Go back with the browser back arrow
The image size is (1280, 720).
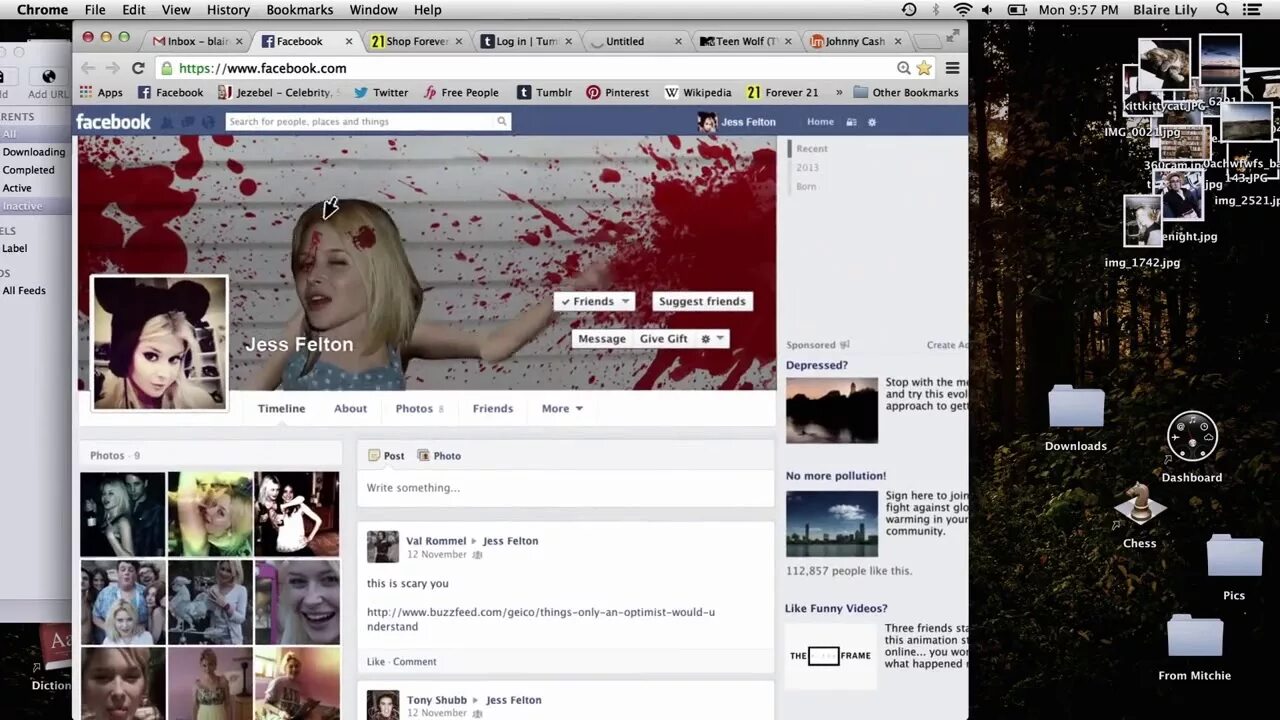click(x=88, y=68)
